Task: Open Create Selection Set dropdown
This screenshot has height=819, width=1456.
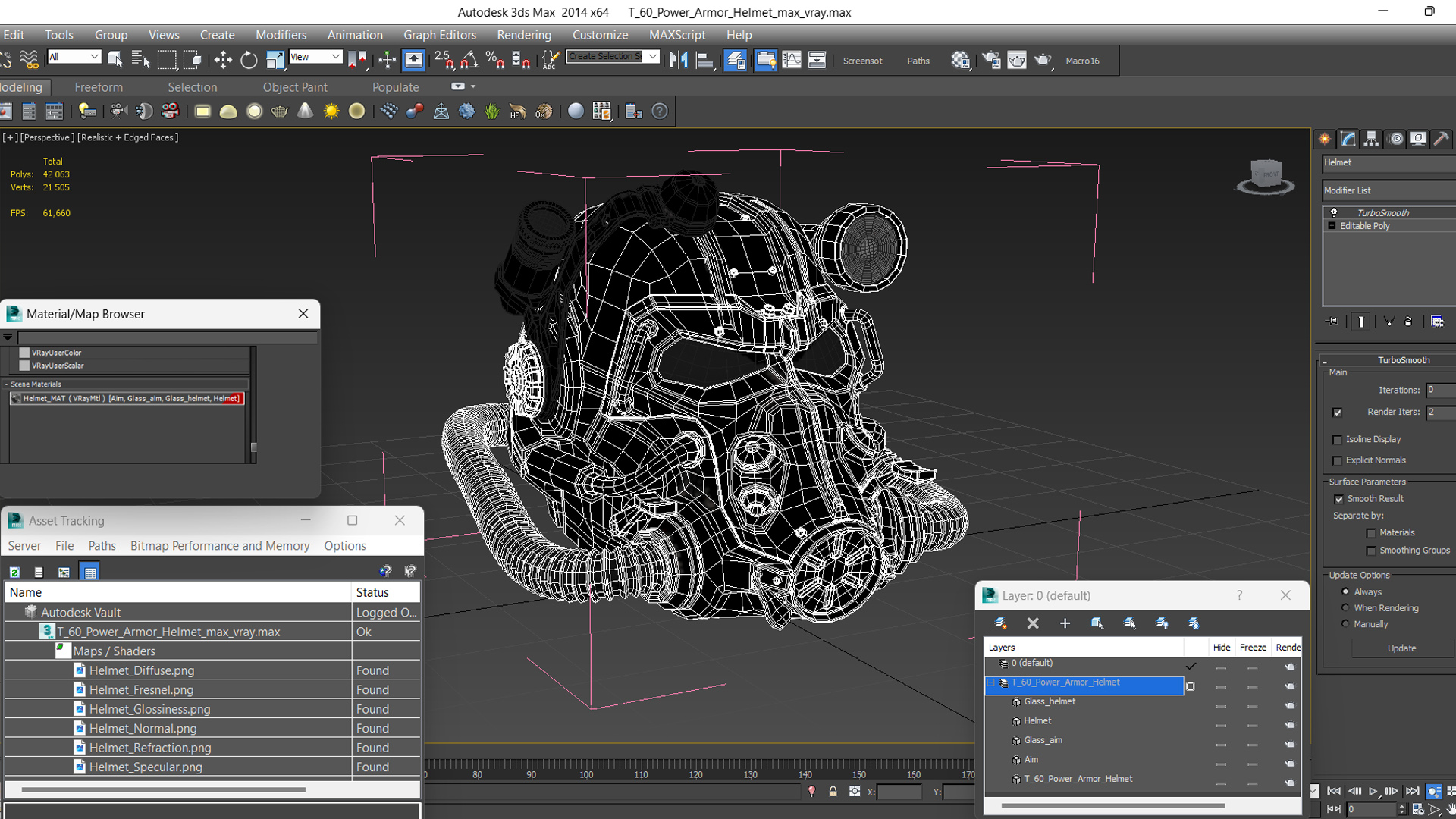Action: pos(613,57)
